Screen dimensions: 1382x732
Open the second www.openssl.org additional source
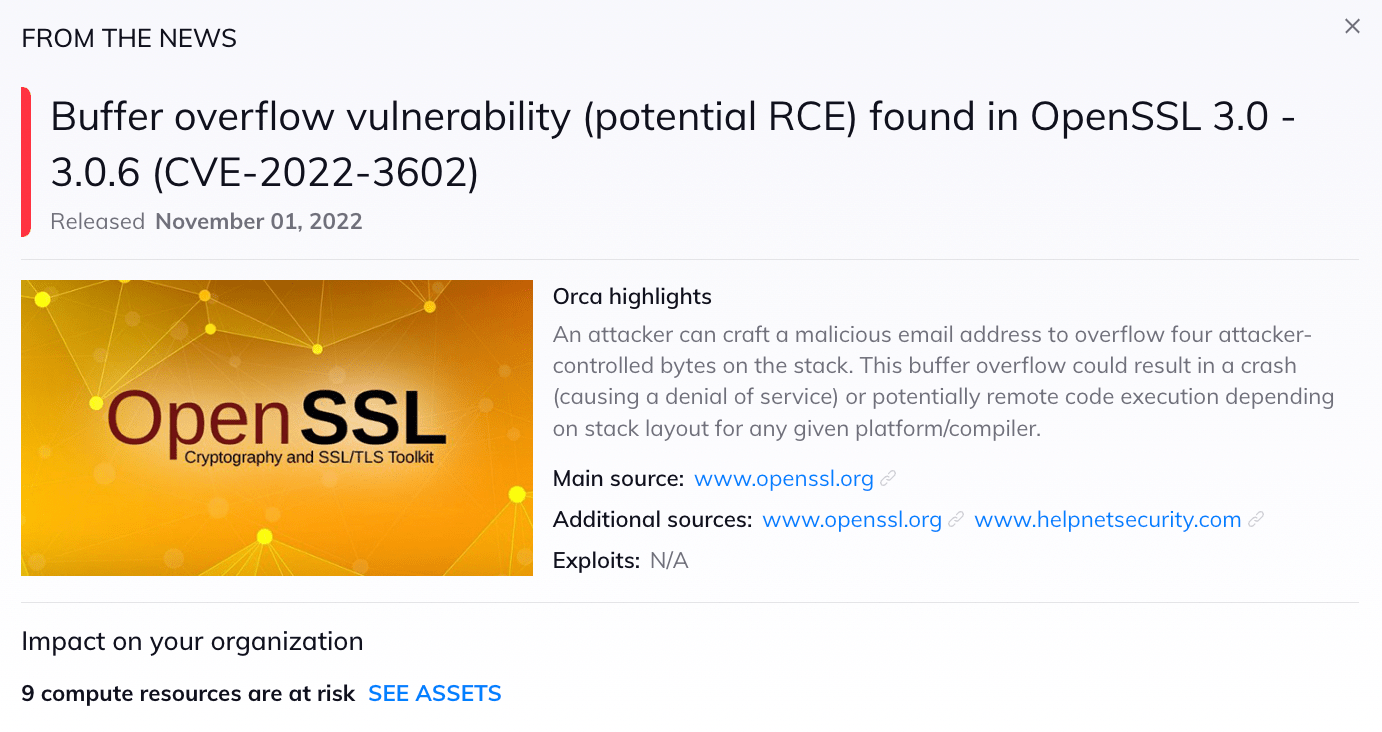coord(851,520)
